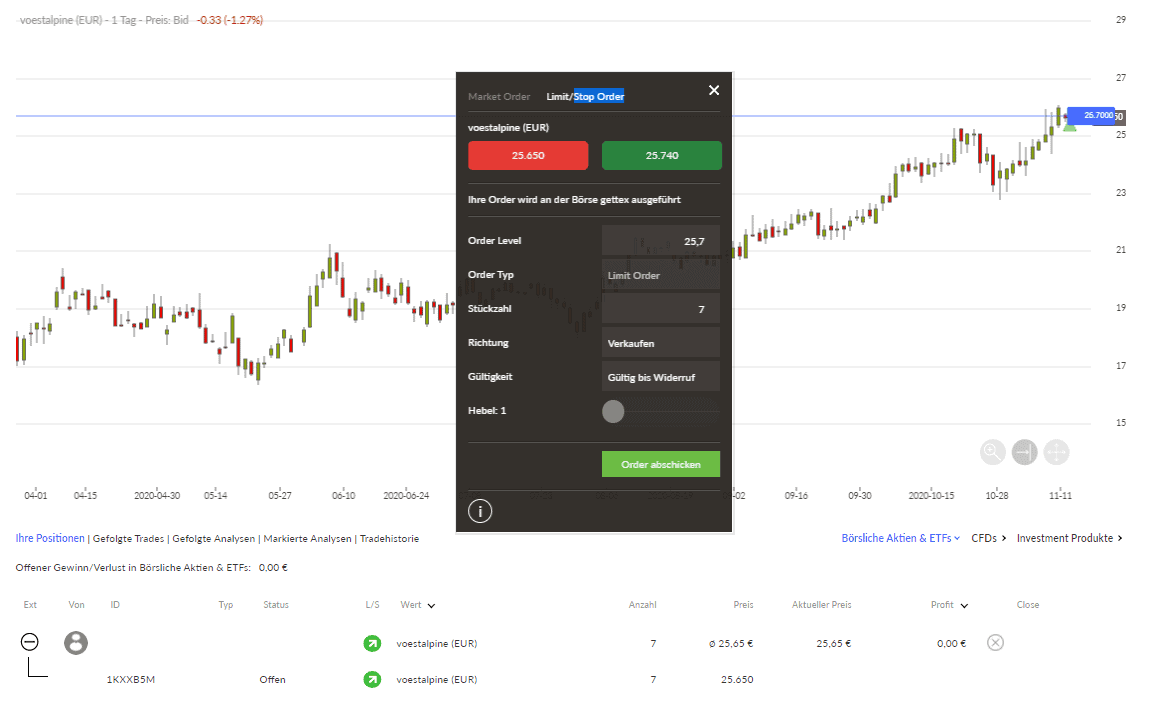Collapse the voestalpine position with the minus icon
Screen dimensions: 1154x727
click(29, 642)
